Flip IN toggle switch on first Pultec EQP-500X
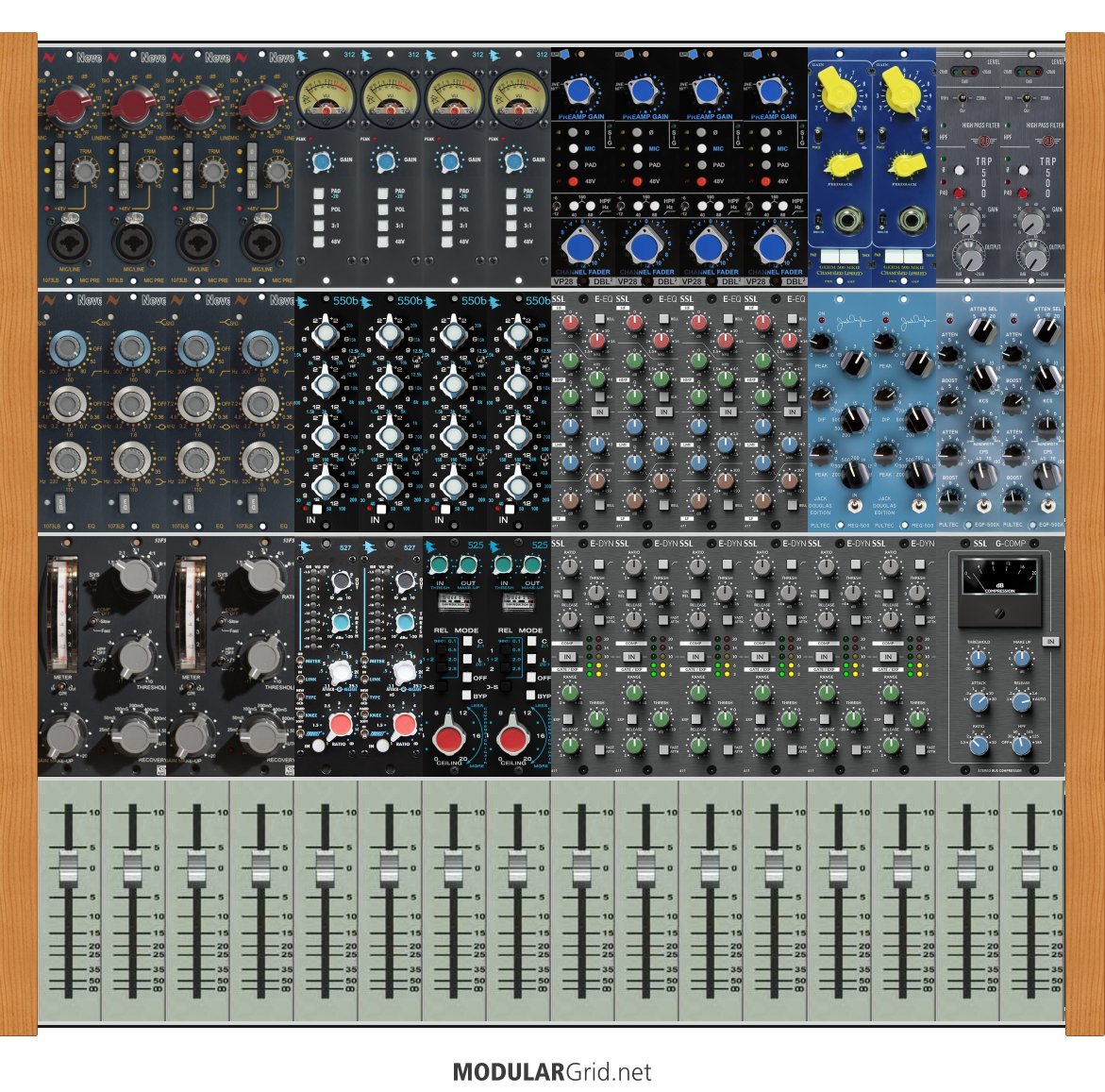The width and height of the screenshot is (1105, 1092). coord(984,505)
